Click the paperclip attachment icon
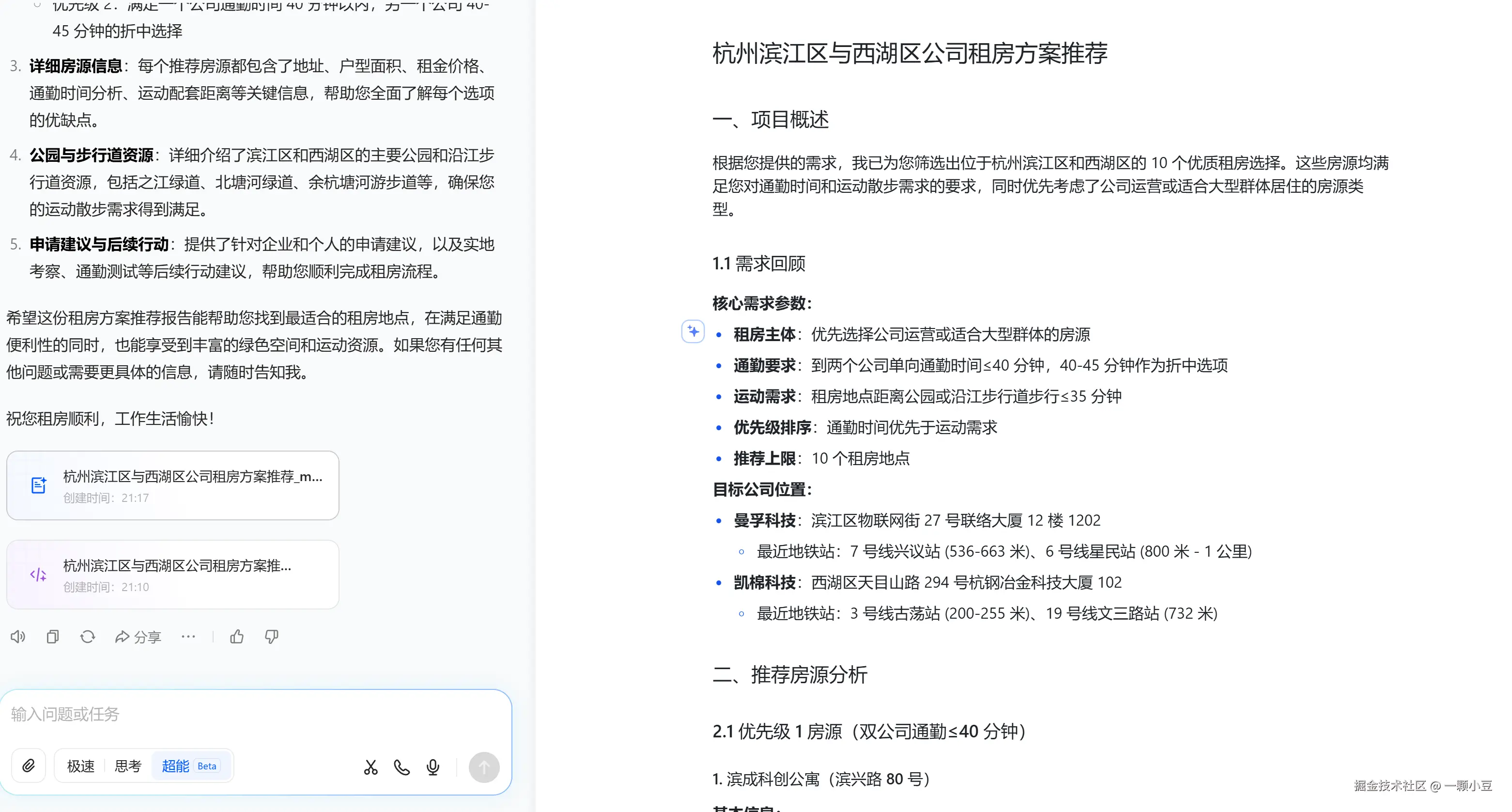 (x=28, y=765)
